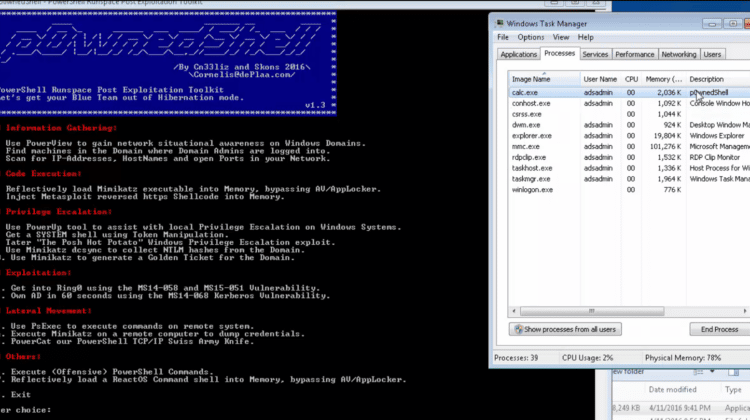This screenshot has width=750, height=420.
Task: Click the RDP Clip Monitor description
Action: (715, 157)
